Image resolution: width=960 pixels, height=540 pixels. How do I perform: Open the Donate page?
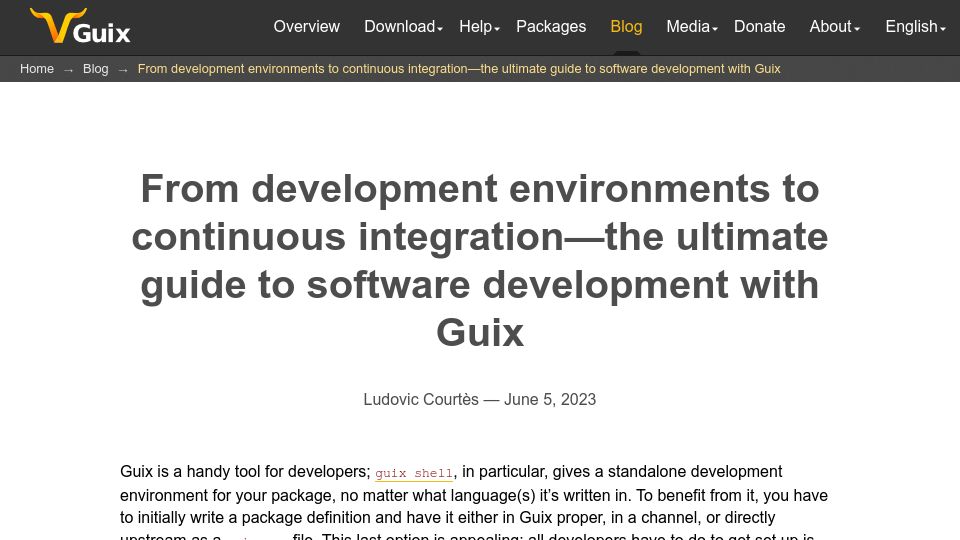(x=759, y=26)
